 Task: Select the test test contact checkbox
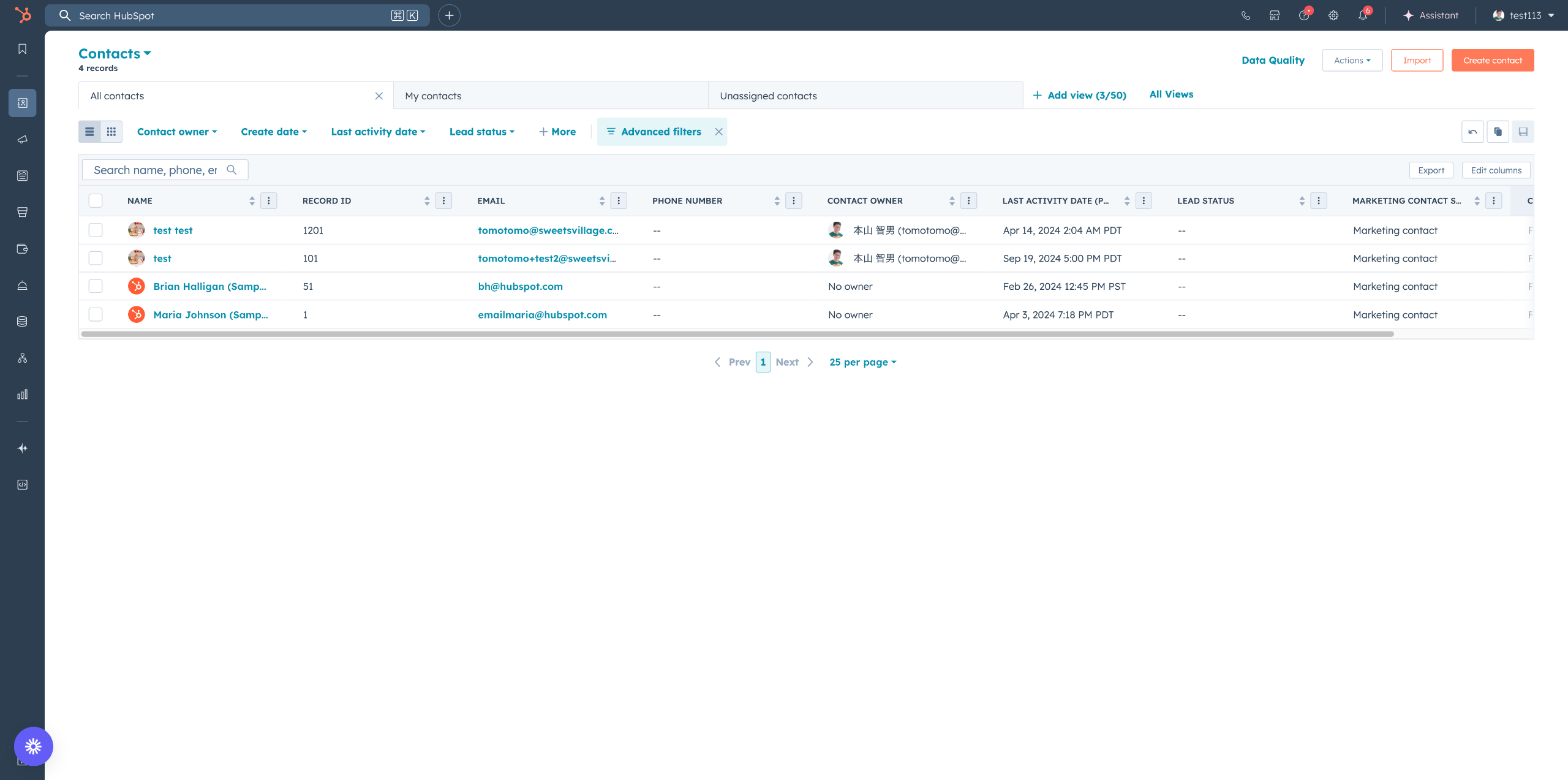[96, 230]
